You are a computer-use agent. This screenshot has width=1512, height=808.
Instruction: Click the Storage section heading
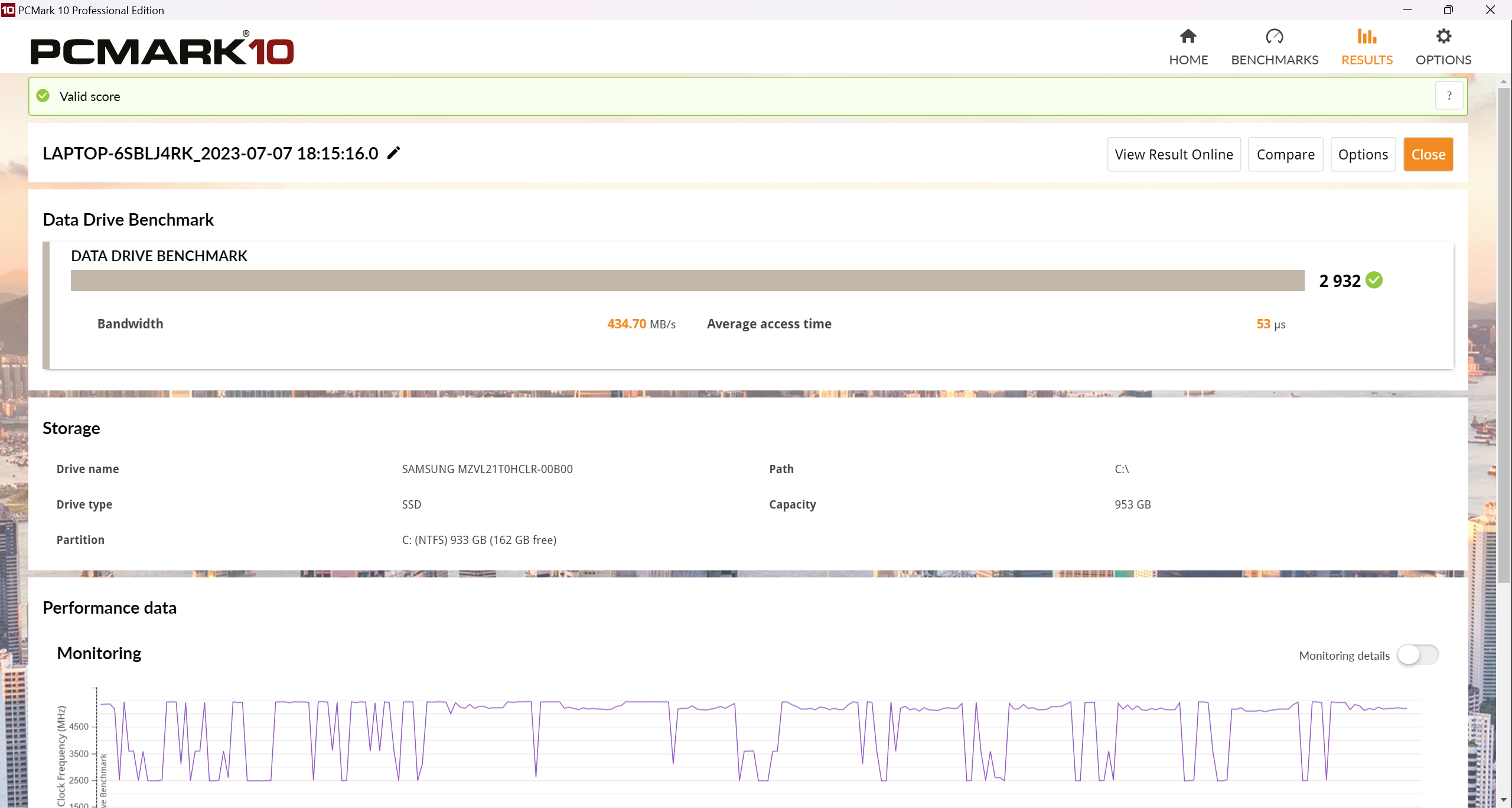click(71, 428)
